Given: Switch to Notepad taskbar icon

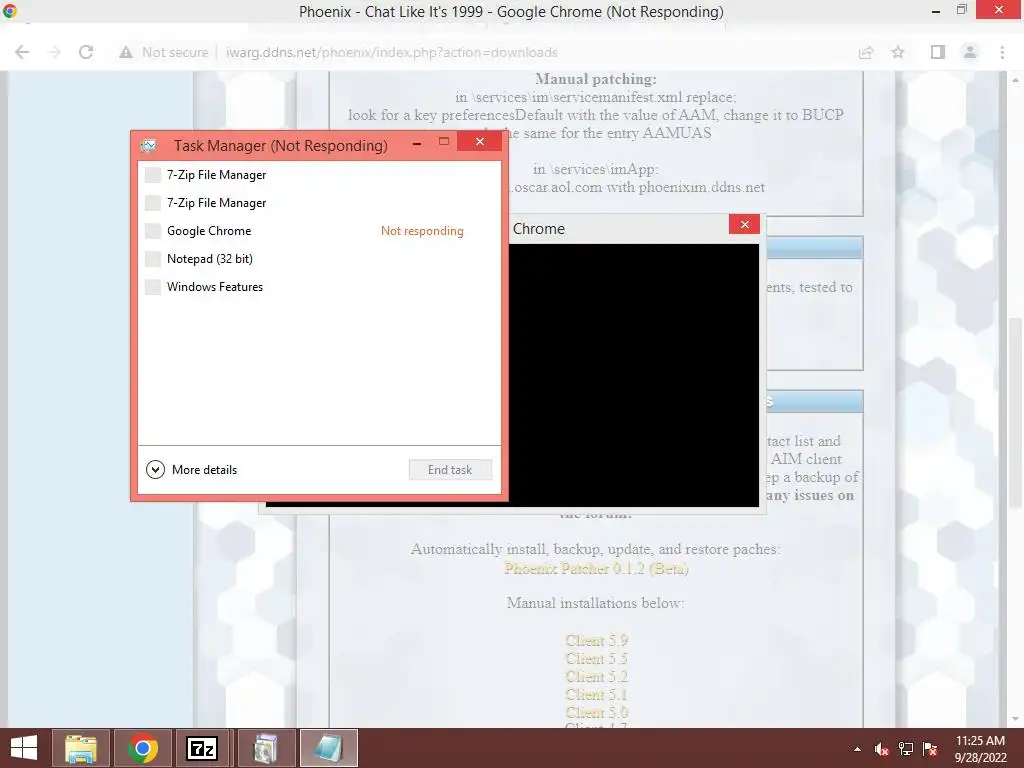Looking at the screenshot, I should [x=328, y=748].
